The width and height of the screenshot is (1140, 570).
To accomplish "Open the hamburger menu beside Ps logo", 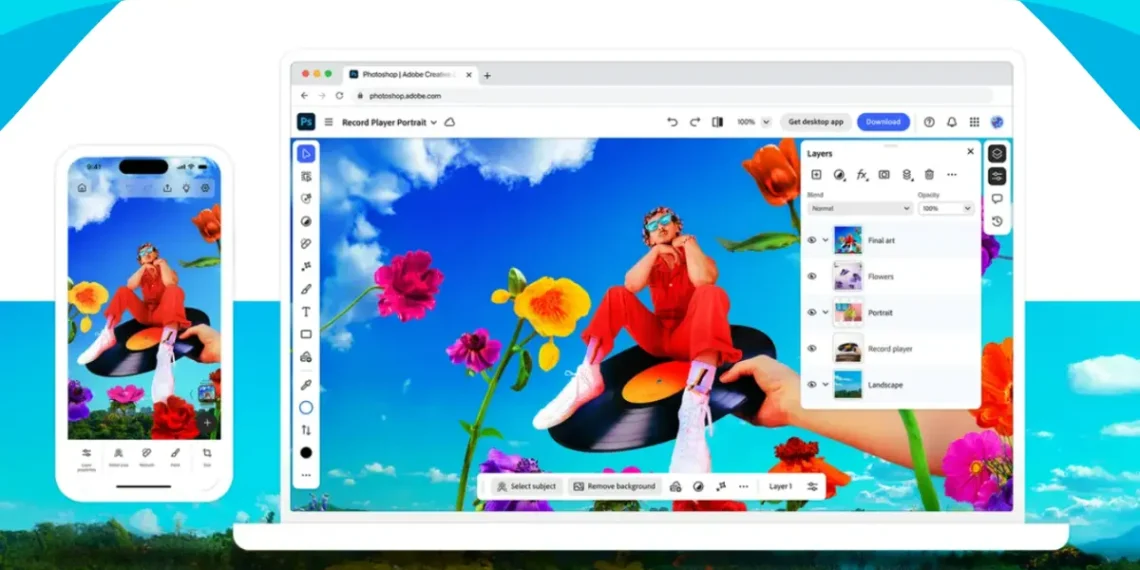I will pos(329,122).
